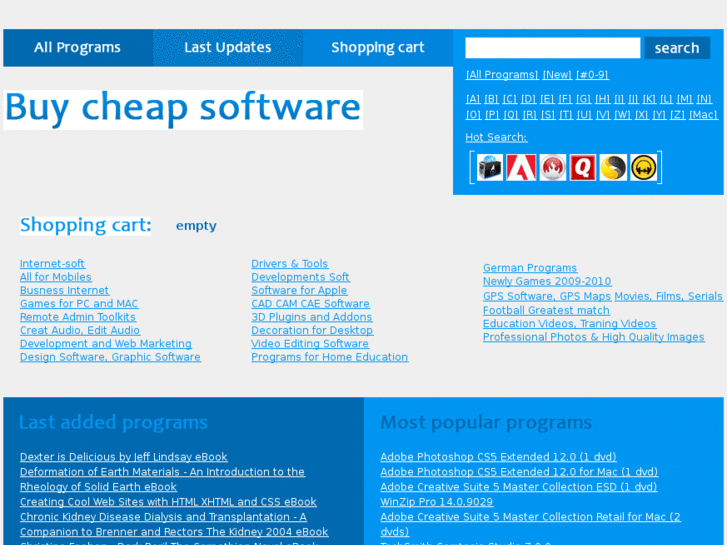Open the [All Programs] index link

(502, 75)
